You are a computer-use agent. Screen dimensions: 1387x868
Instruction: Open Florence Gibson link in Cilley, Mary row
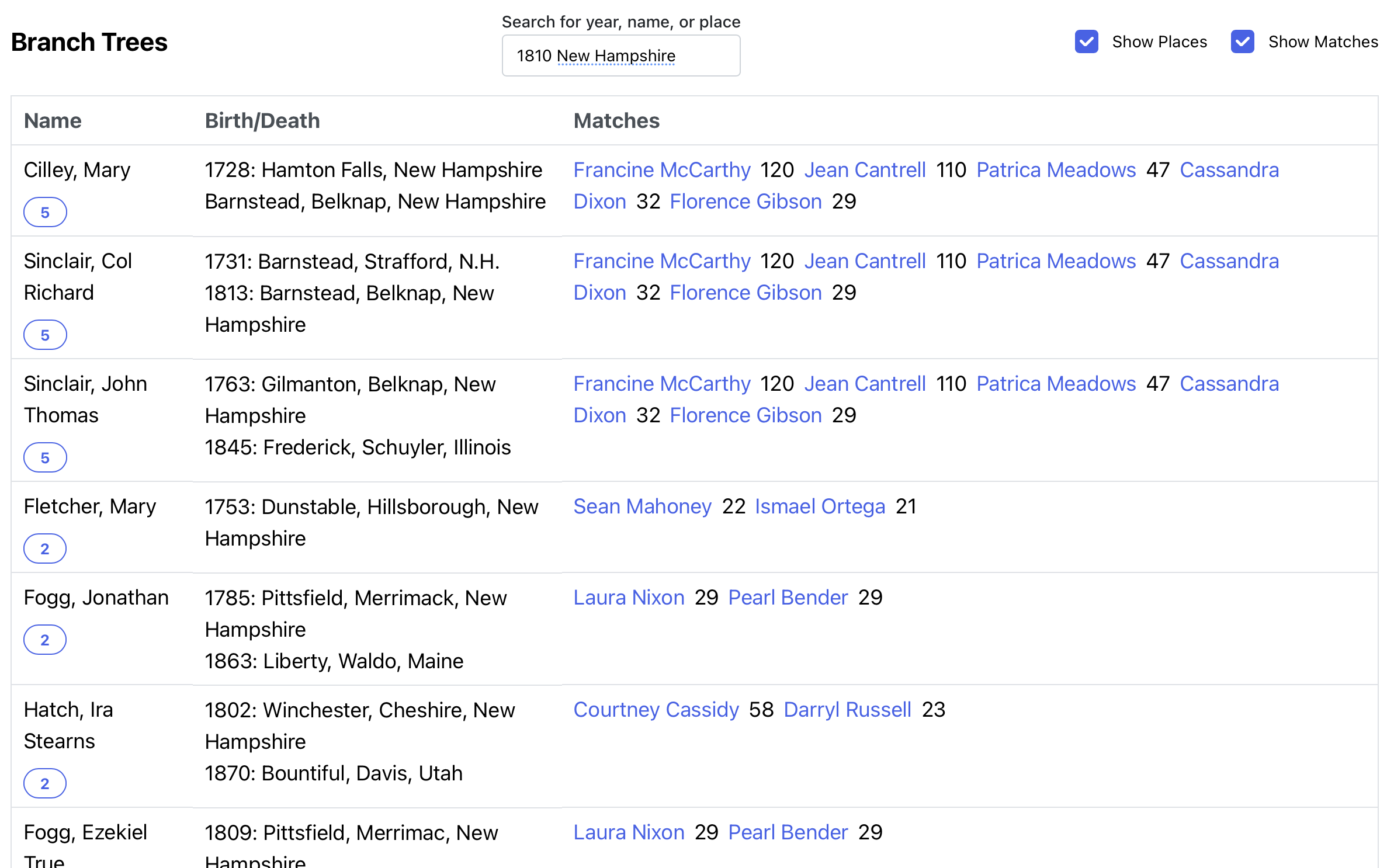745,202
